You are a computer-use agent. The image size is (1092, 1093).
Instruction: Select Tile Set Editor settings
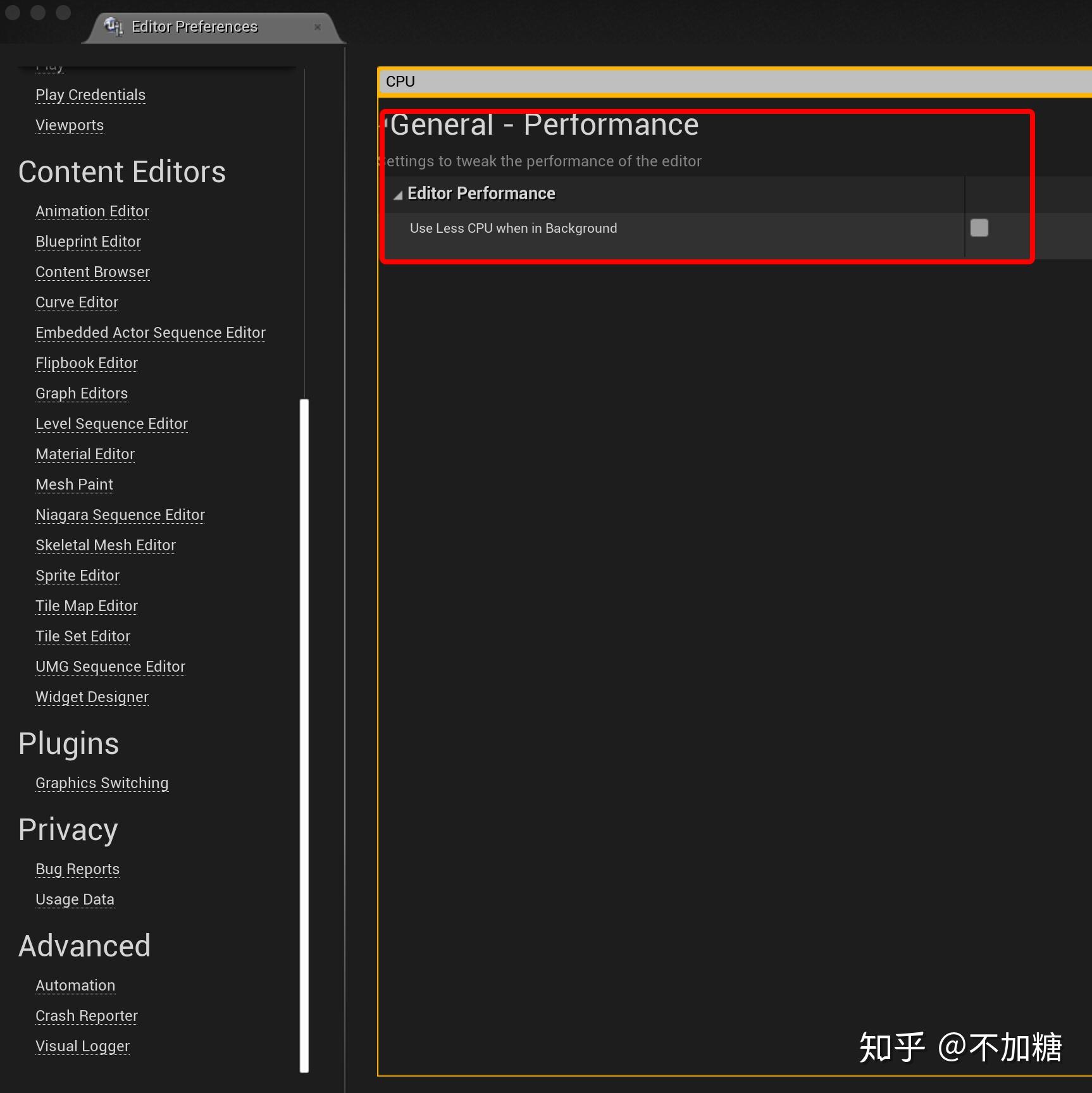coord(83,636)
